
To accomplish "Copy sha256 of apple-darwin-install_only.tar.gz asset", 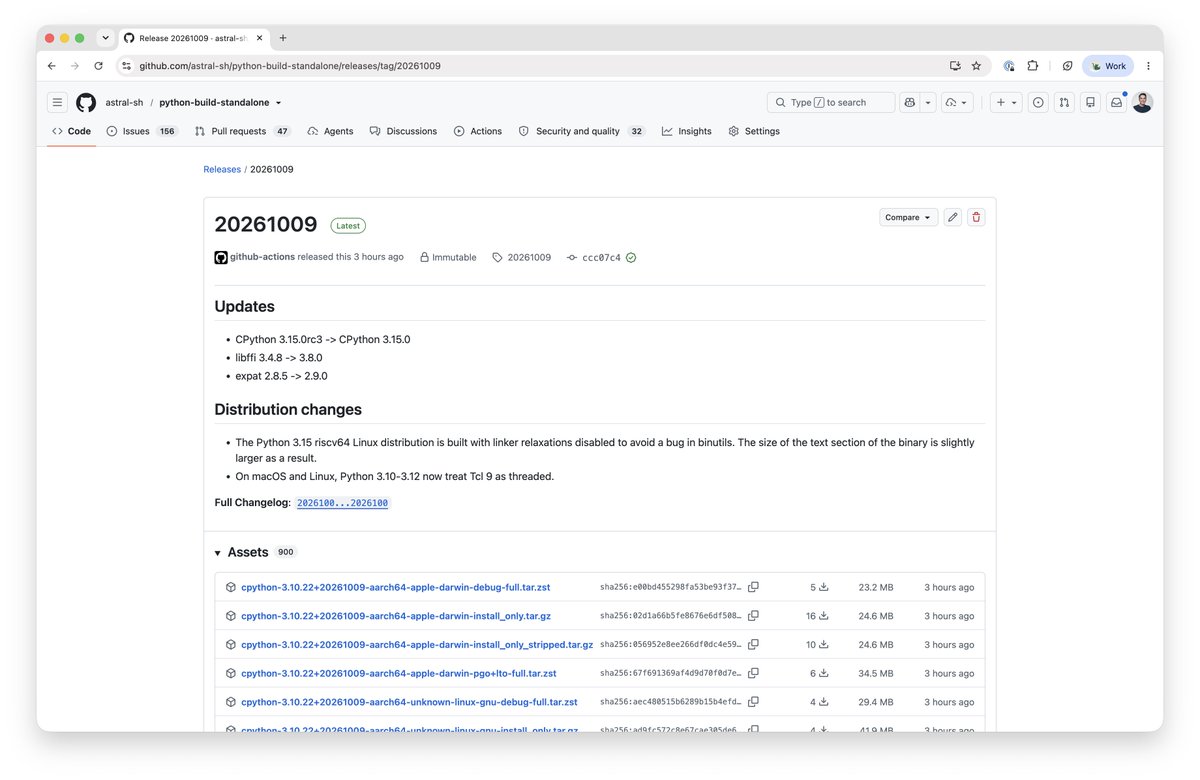I will (753, 616).
